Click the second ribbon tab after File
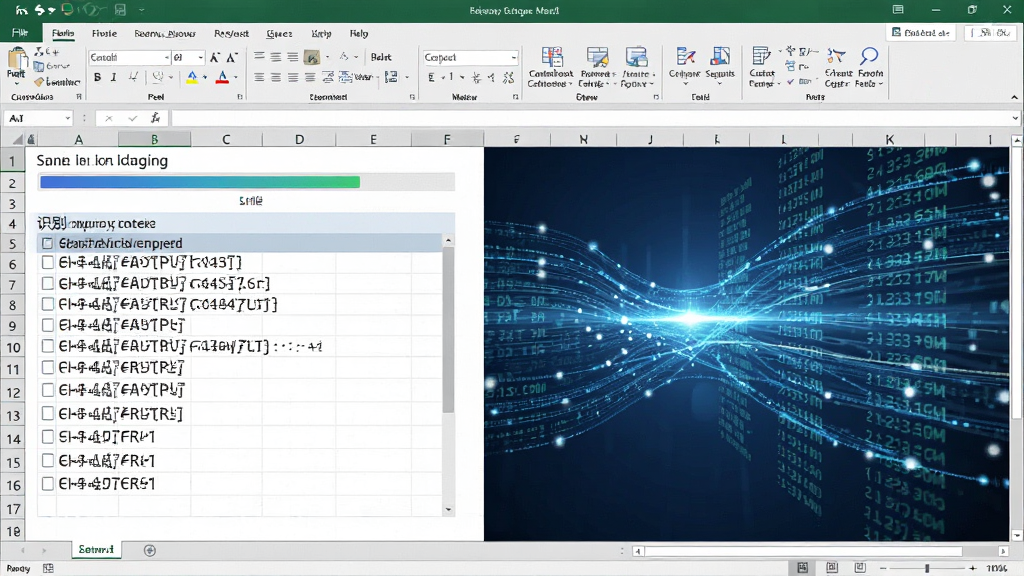Screen dimensions: 1024x576 click(x=104, y=33)
